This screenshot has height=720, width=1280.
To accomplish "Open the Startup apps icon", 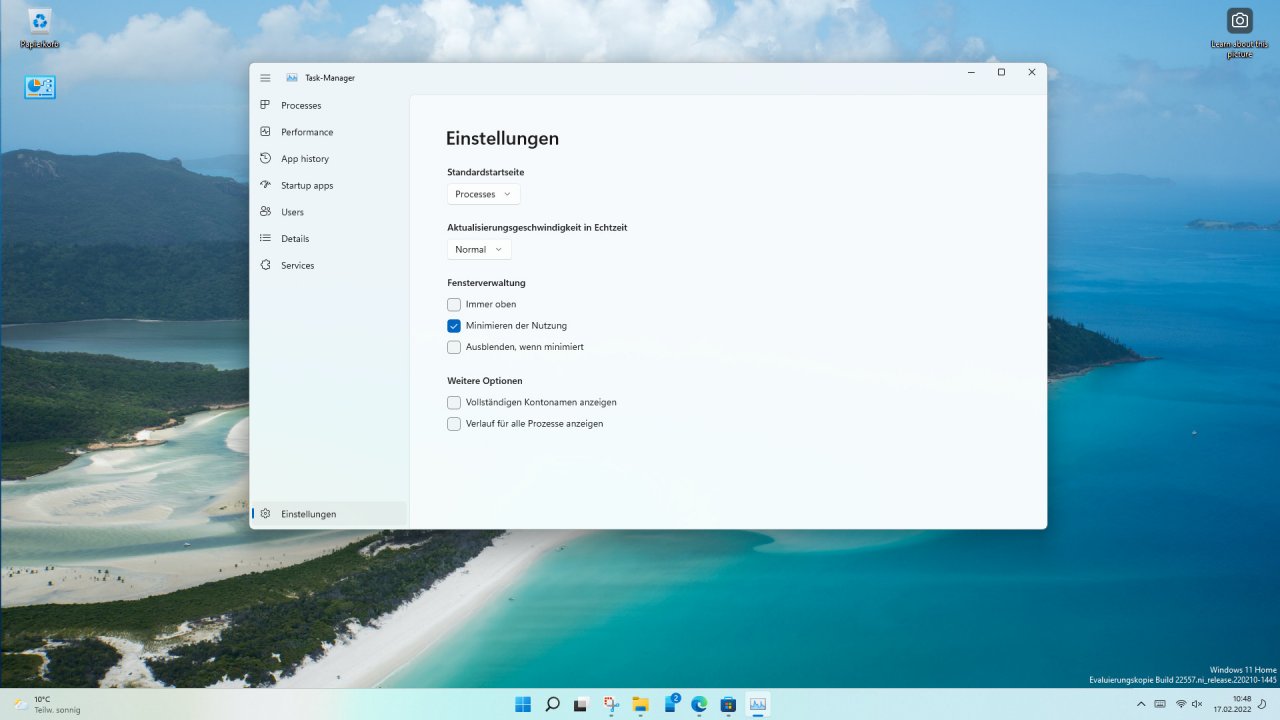I will [265, 185].
